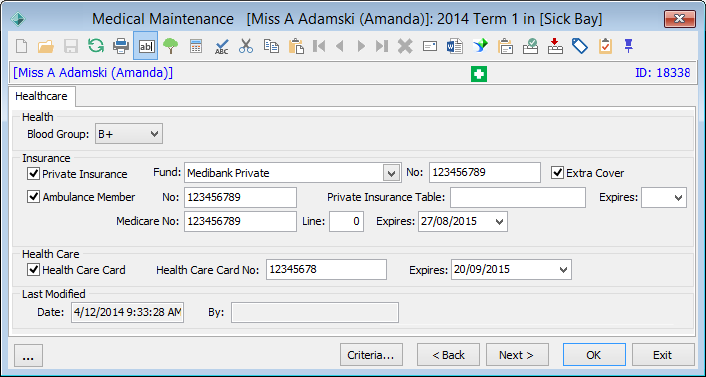The width and height of the screenshot is (706, 377).
Task: Click the blue pushpin toolbar icon
Action: pos(629,45)
